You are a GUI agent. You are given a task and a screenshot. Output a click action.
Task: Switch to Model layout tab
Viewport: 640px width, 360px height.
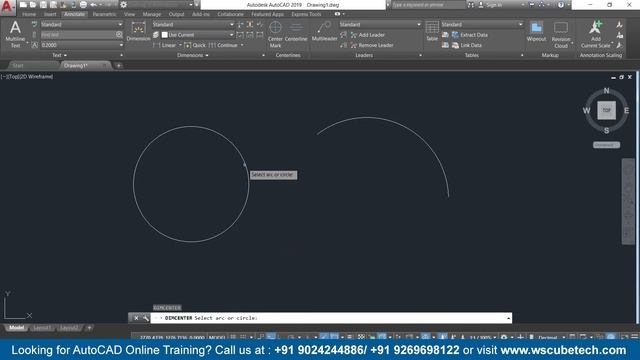pyautogui.click(x=16, y=328)
